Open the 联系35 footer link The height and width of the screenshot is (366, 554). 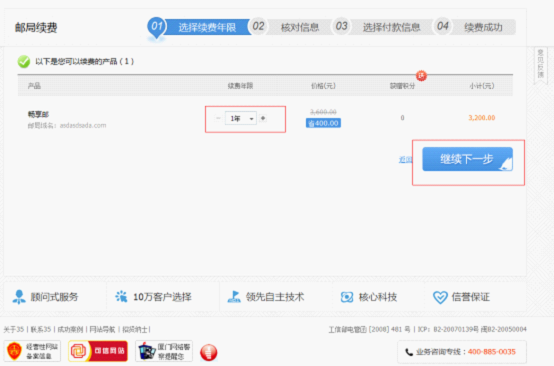[41, 329]
